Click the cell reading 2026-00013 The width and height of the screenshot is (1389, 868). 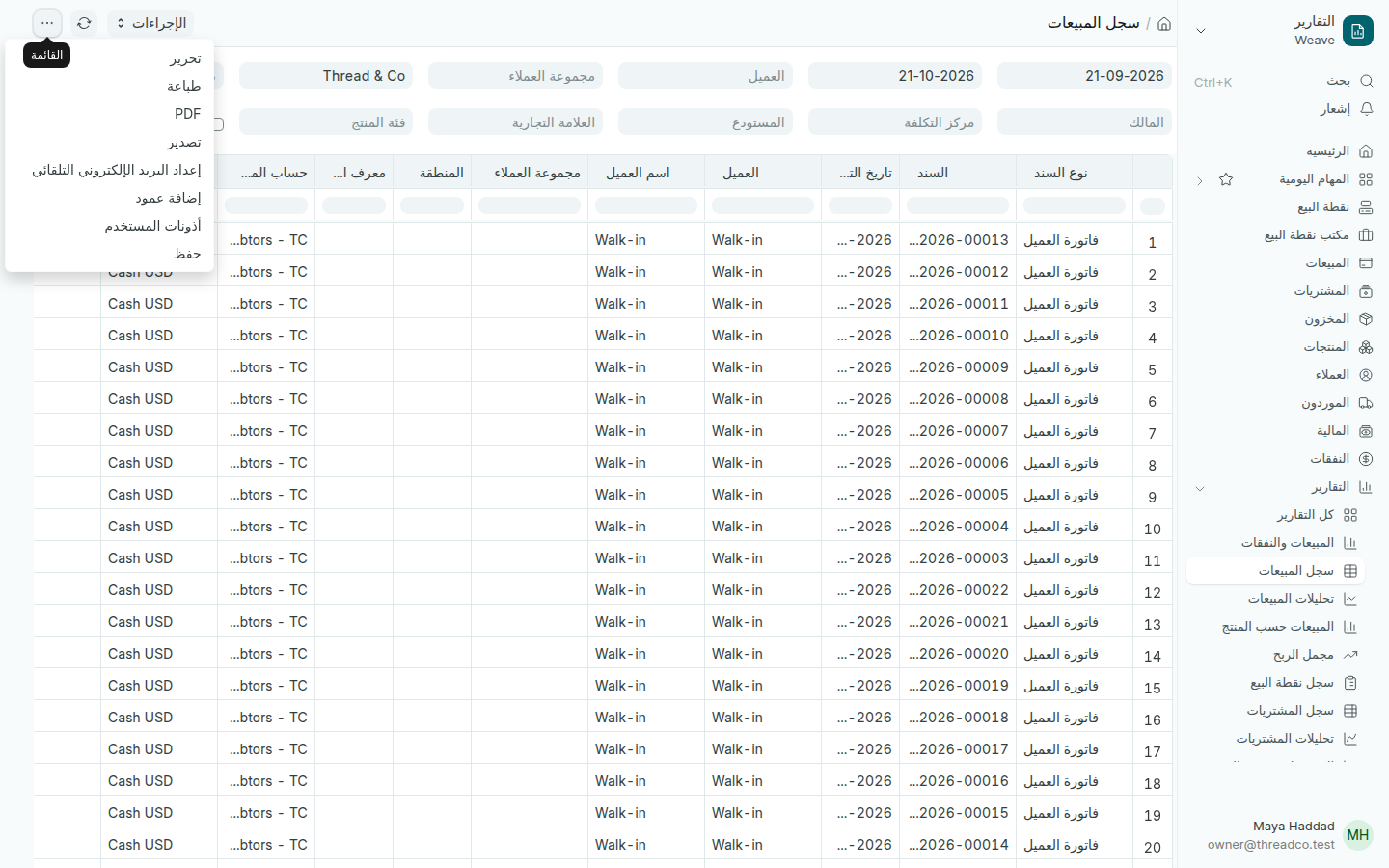click(x=958, y=240)
